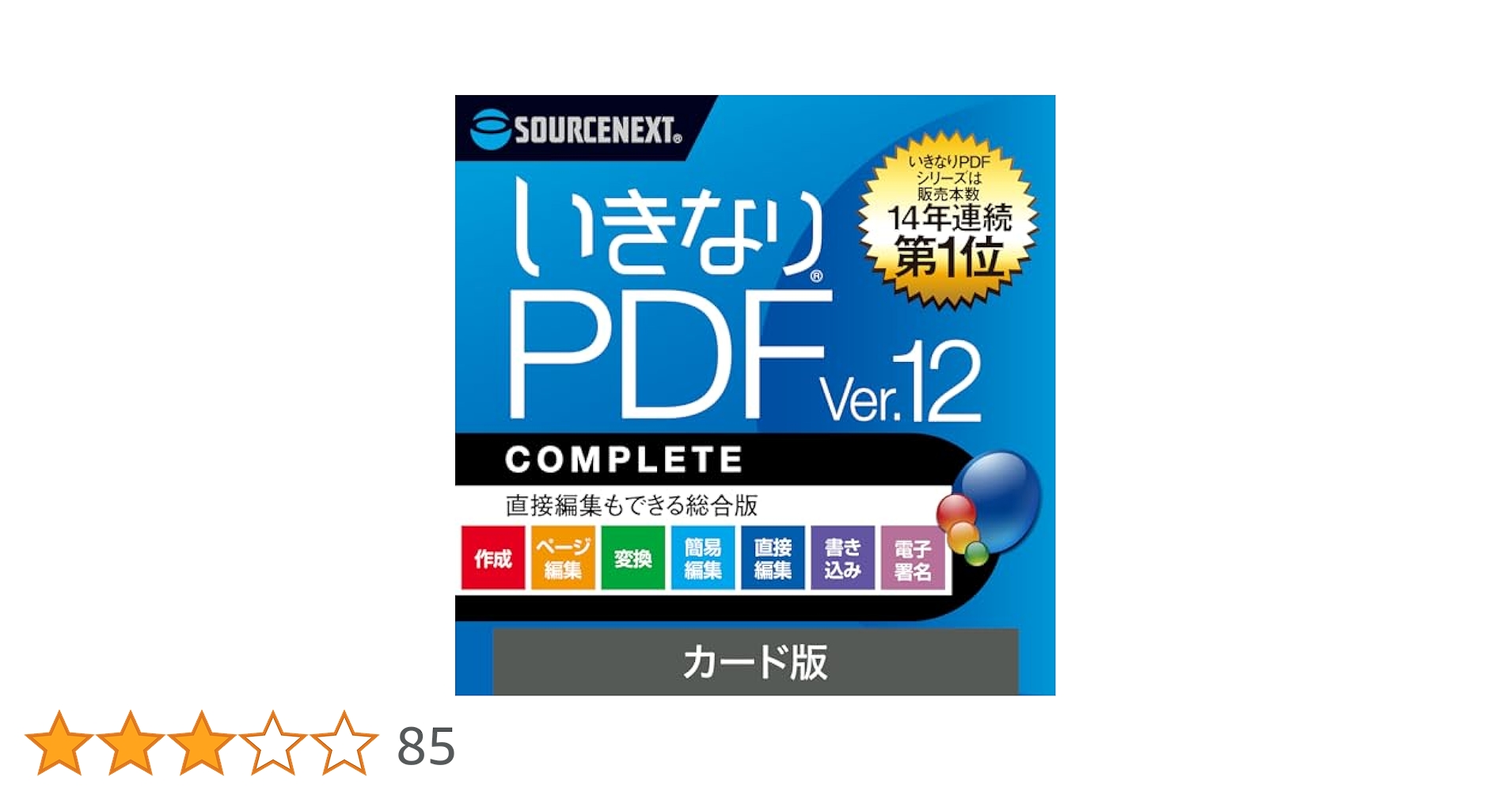
Task: Click the fifth empty rating star
Action: point(344,744)
